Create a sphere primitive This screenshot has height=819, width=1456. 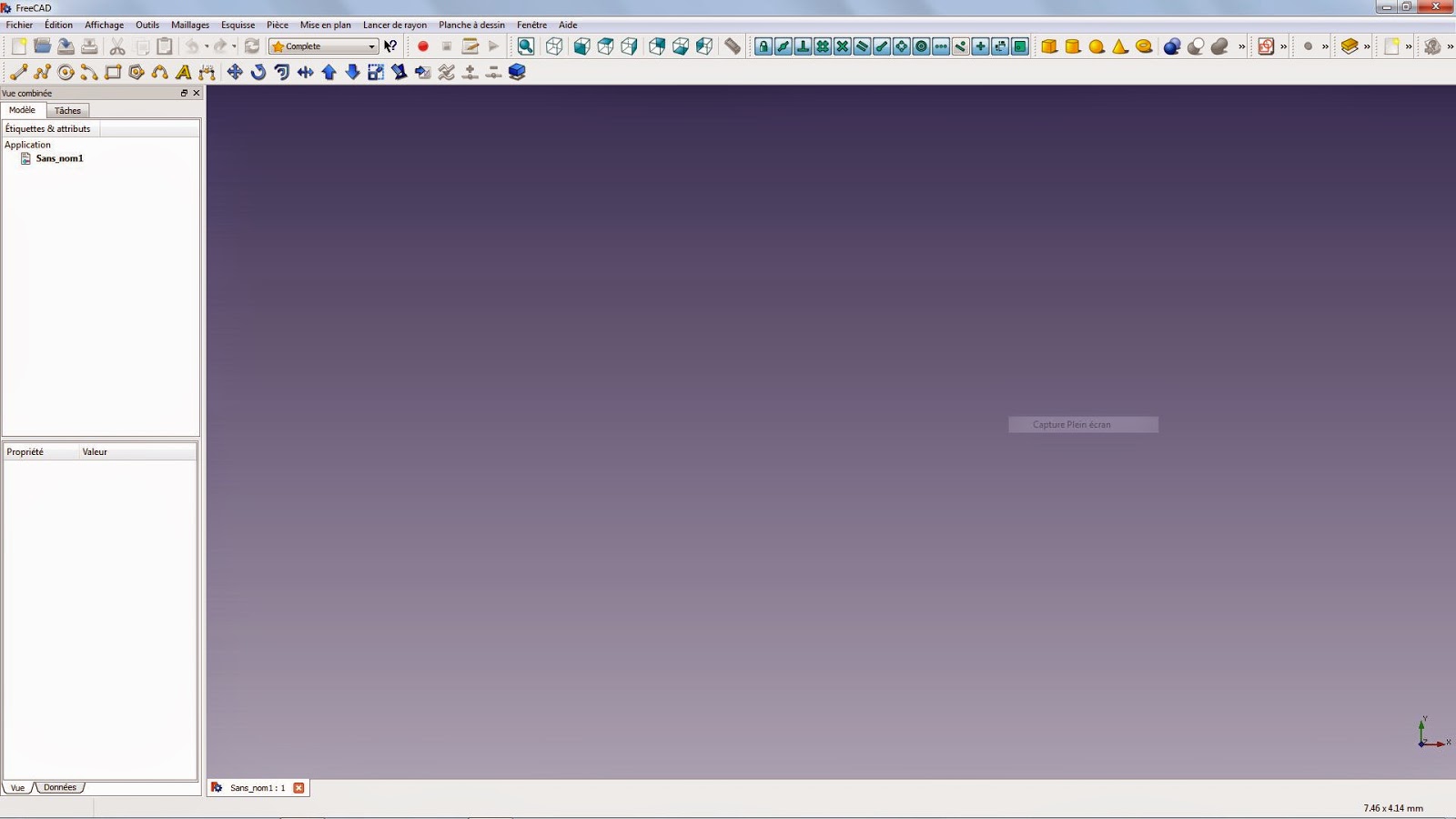1096,46
